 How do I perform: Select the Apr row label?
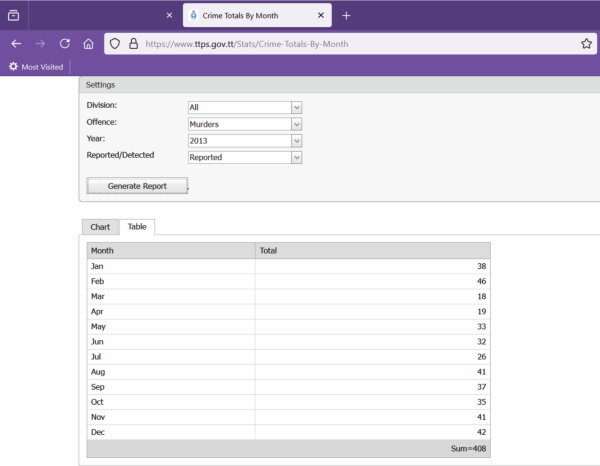coord(97,311)
